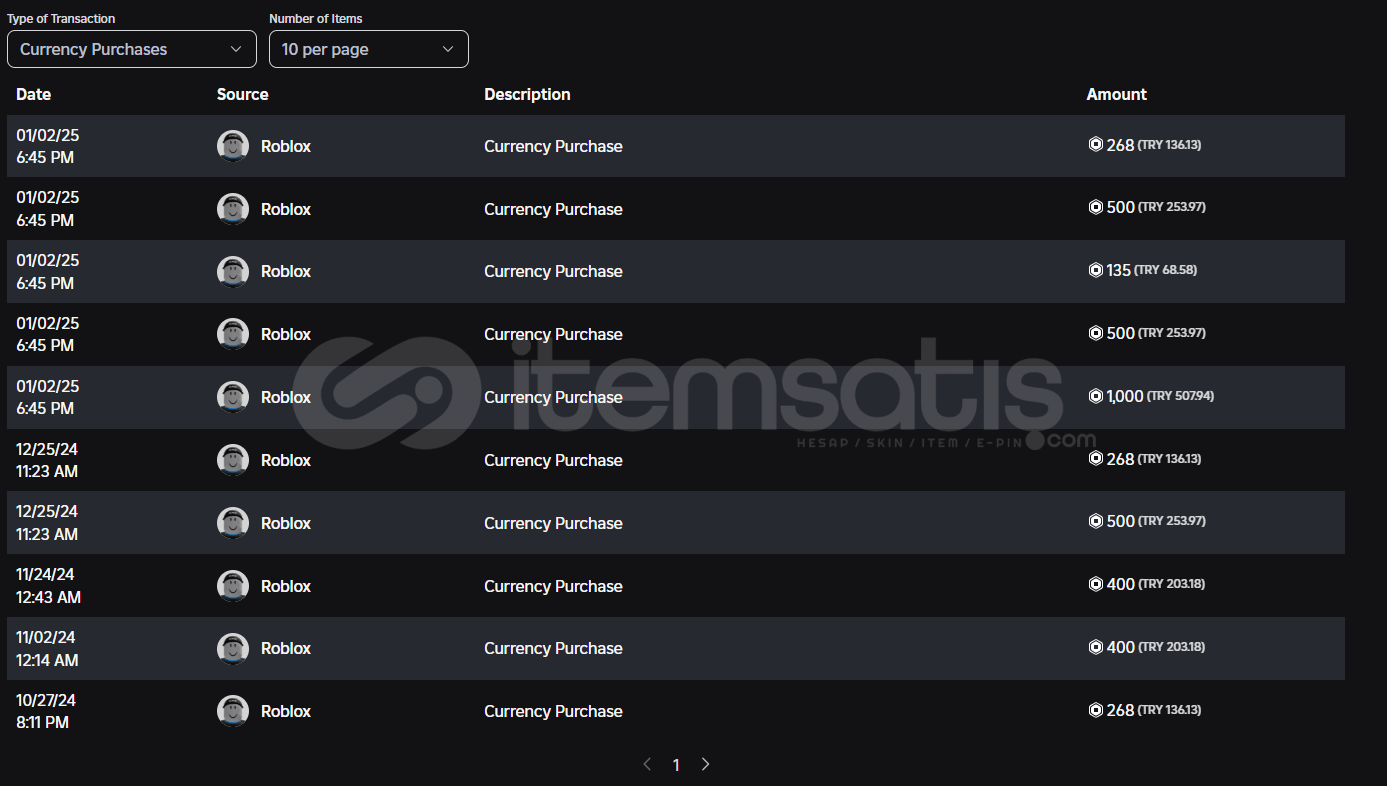This screenshot has width=1387, height=786.
Task: Click the Source column header
Action: point(242,94)
